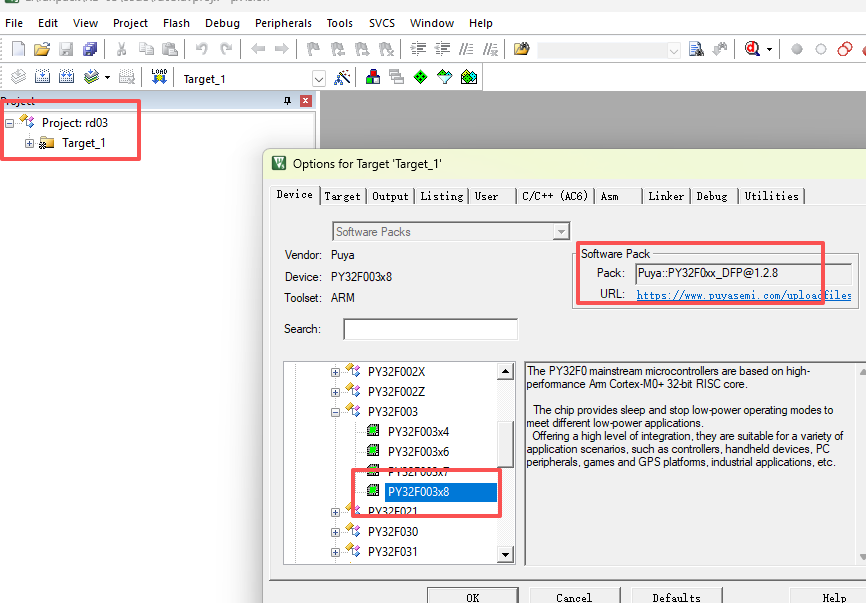The width and height of the screenshot is (866, 603).
Task: Click the Open file icon
Action: [42, 49]
